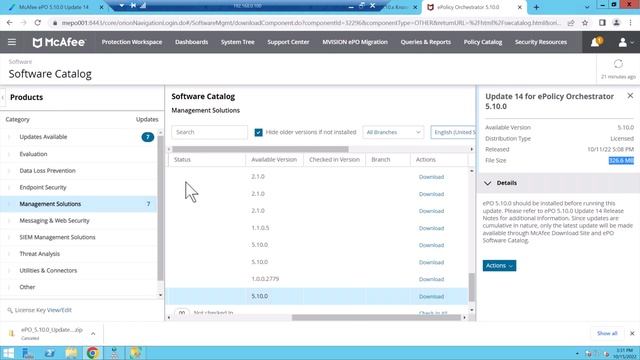The width and height of the screenshot is (640, 360).
Task: Toggle Hide older versions if not installed
Action: [258, 132]
